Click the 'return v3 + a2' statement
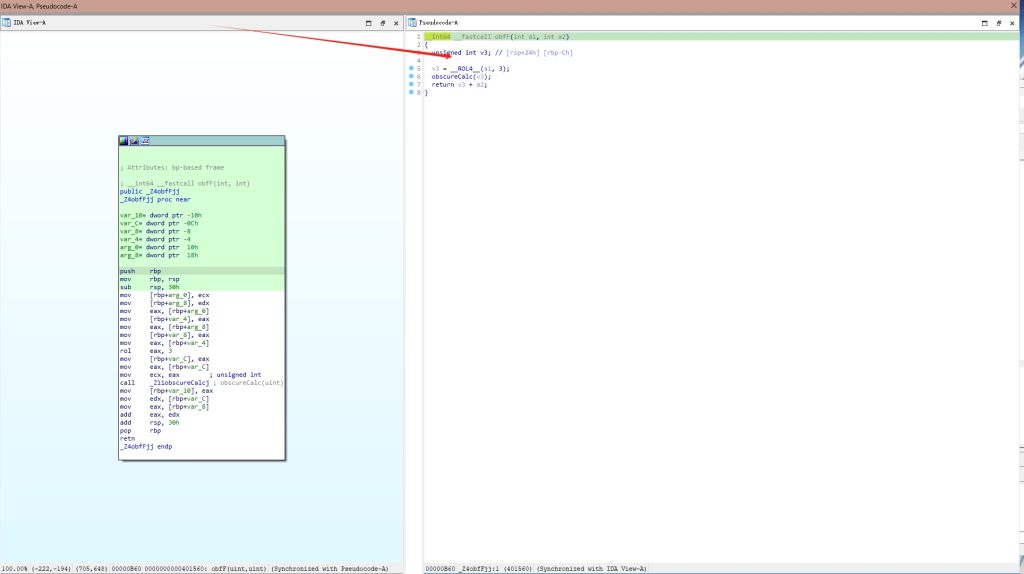 [459, 84]
